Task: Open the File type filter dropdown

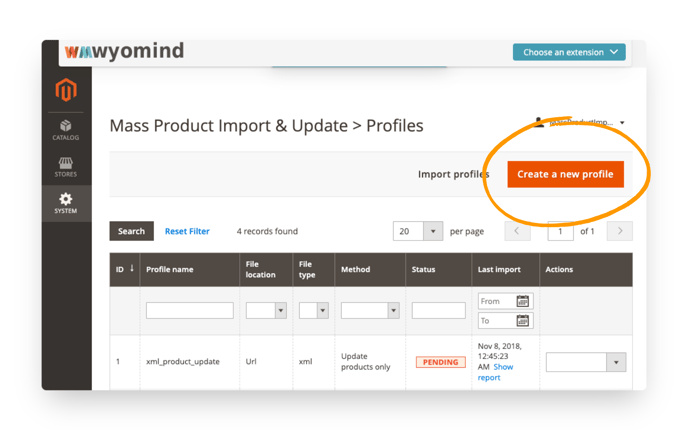Action: 314,310
